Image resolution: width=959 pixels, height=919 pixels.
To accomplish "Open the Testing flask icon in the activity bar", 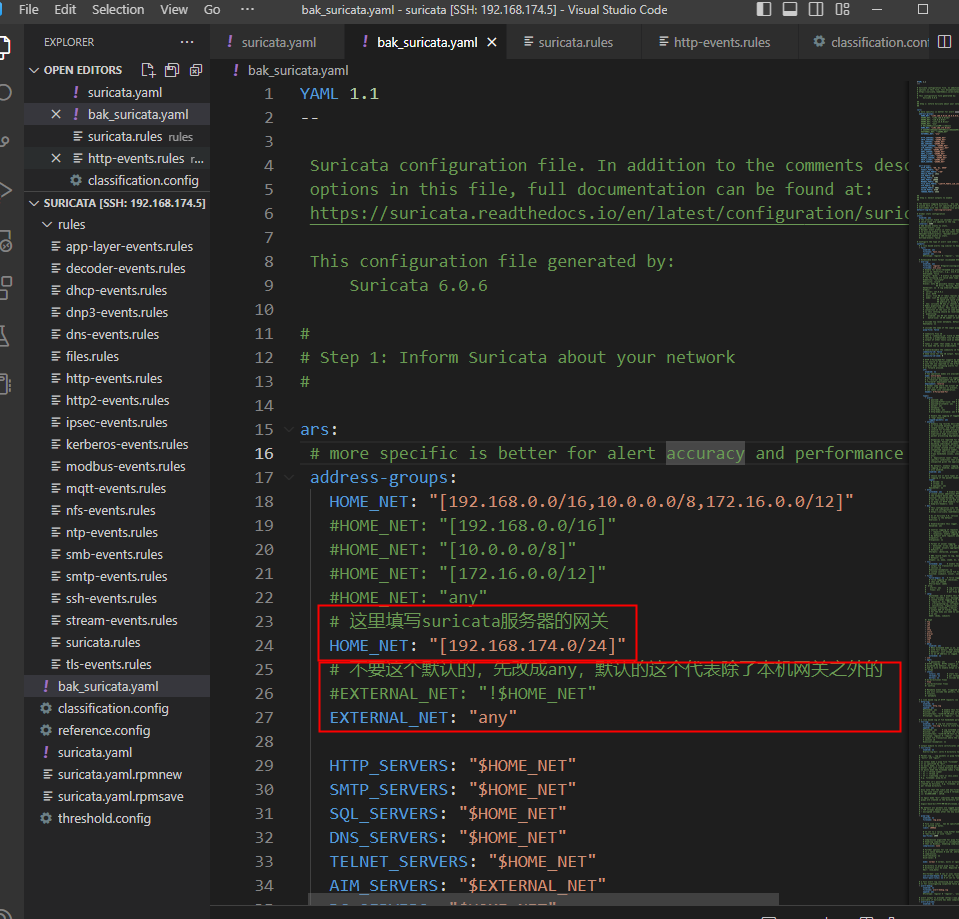I will (5, 336).
